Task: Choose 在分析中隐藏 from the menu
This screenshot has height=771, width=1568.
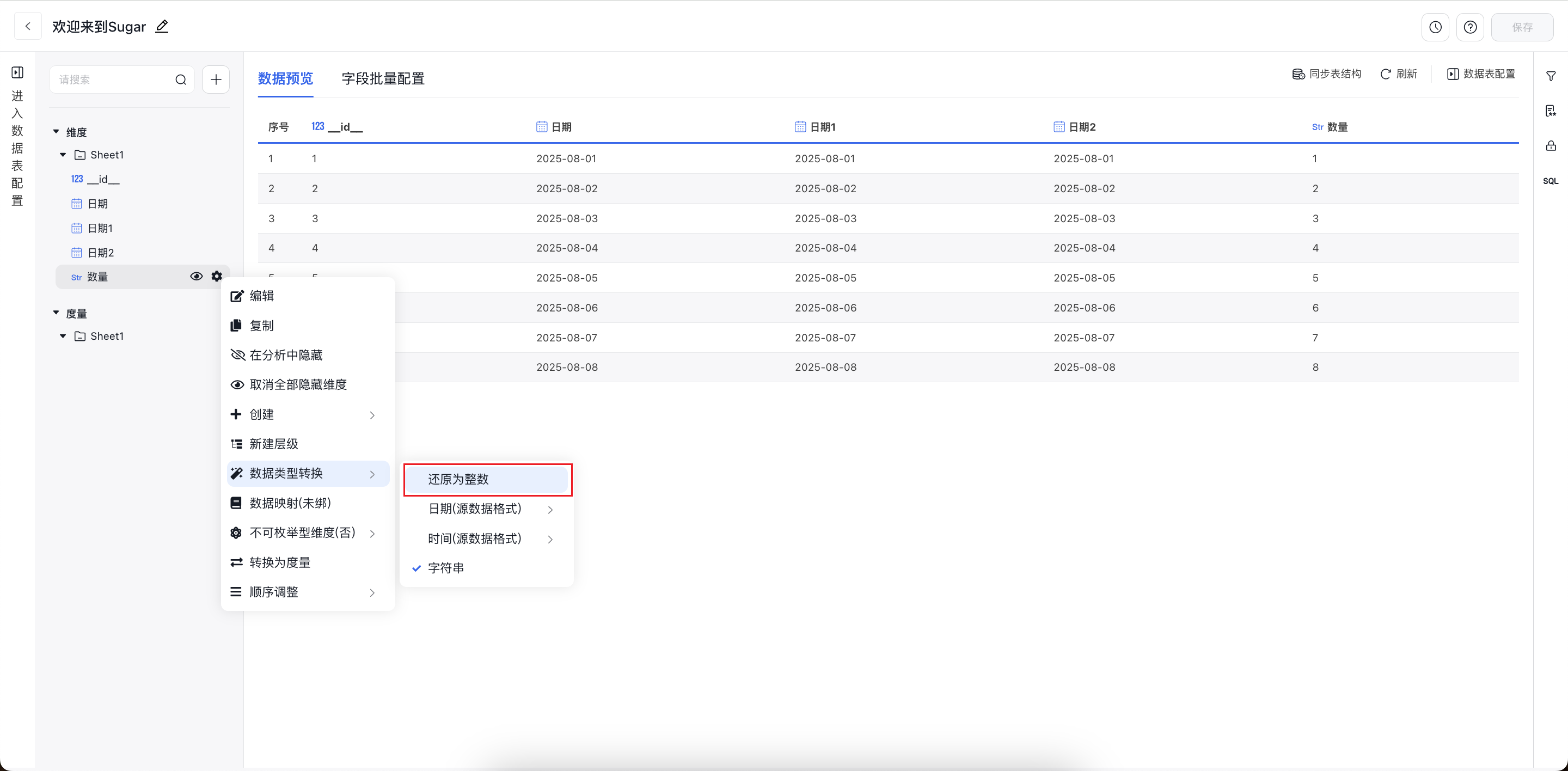Action: coord(308,355)
